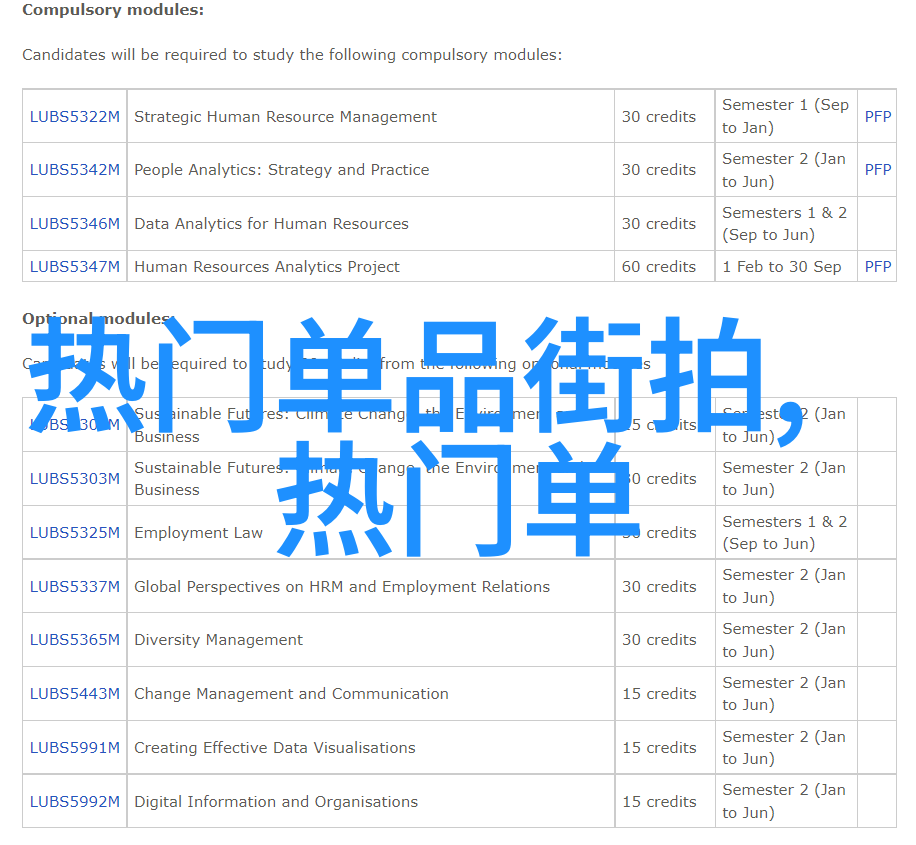Follow the LUBS5347M module link
This screenshot has width=916, height=845.
tap(74, 267)
